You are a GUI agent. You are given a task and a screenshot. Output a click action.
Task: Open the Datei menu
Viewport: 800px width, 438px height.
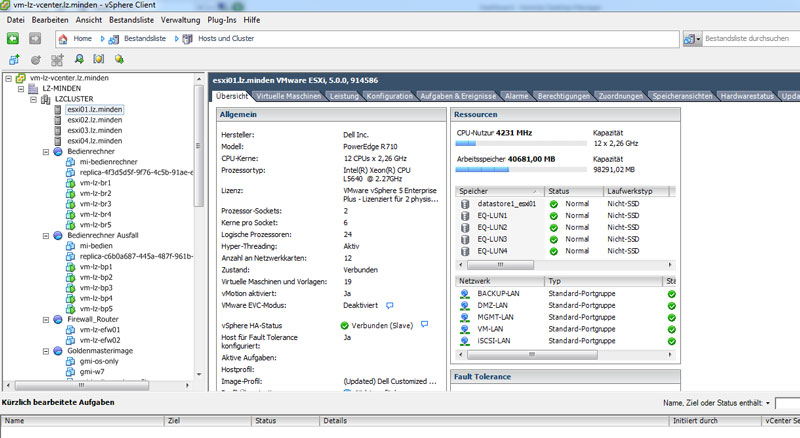pyautogui.click(x=15, y=20)
